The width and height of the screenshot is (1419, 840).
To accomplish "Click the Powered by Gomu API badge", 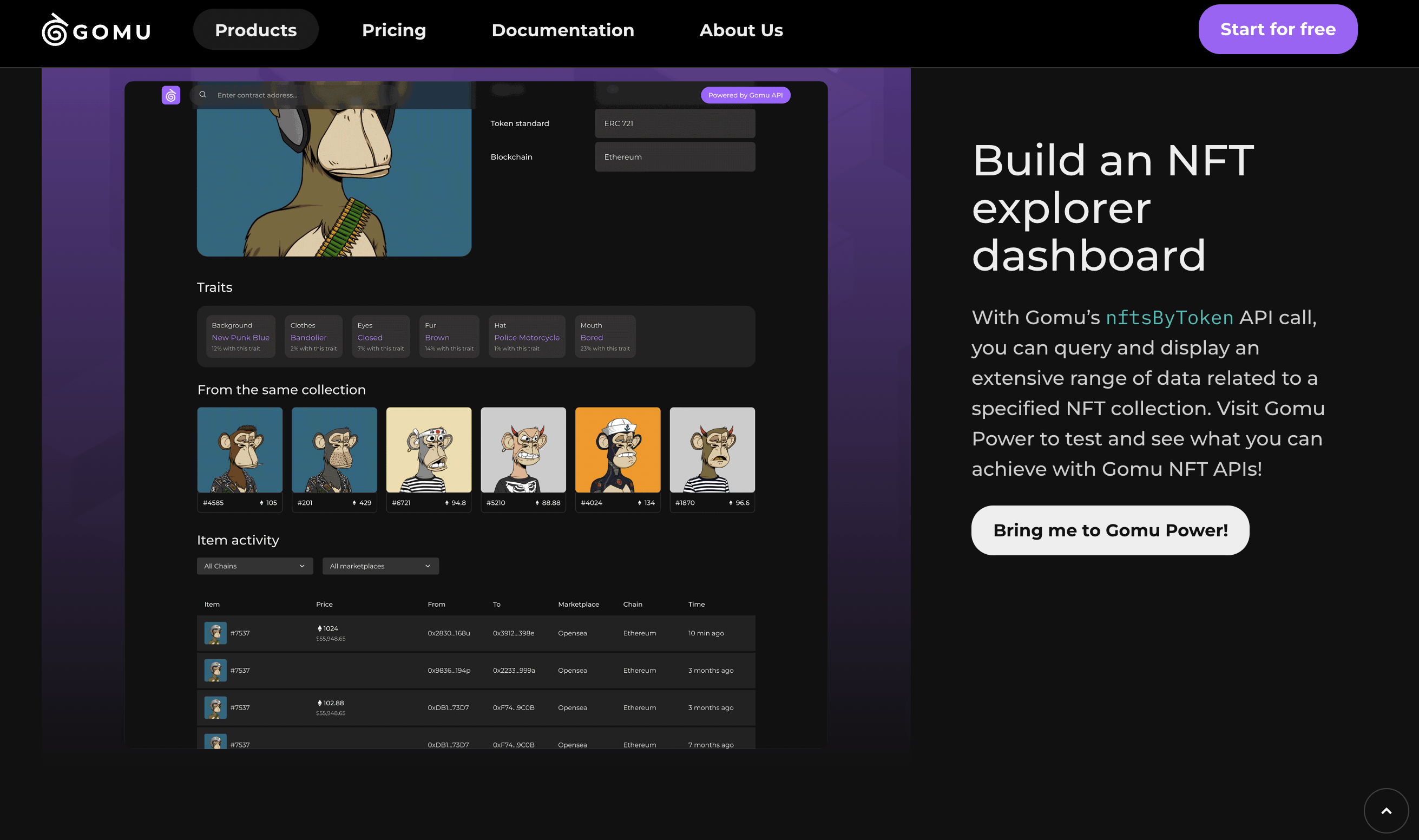I will pos(745,95).
